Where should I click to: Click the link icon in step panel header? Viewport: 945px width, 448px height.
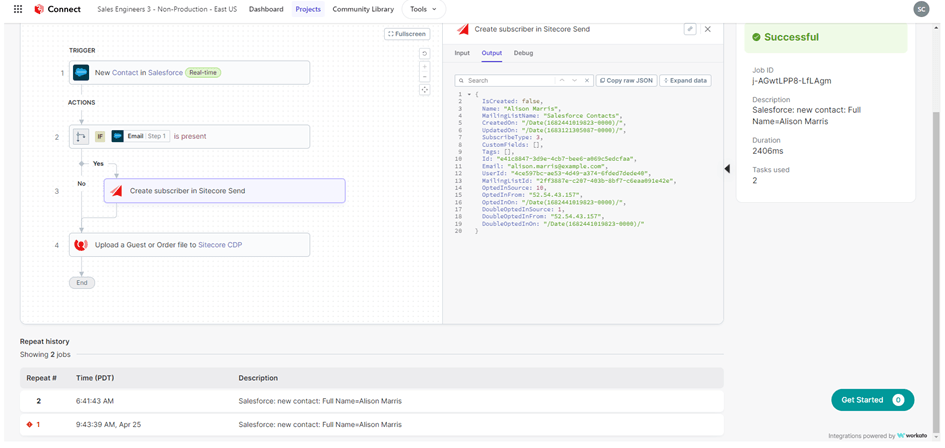click(x=691, y=29)
